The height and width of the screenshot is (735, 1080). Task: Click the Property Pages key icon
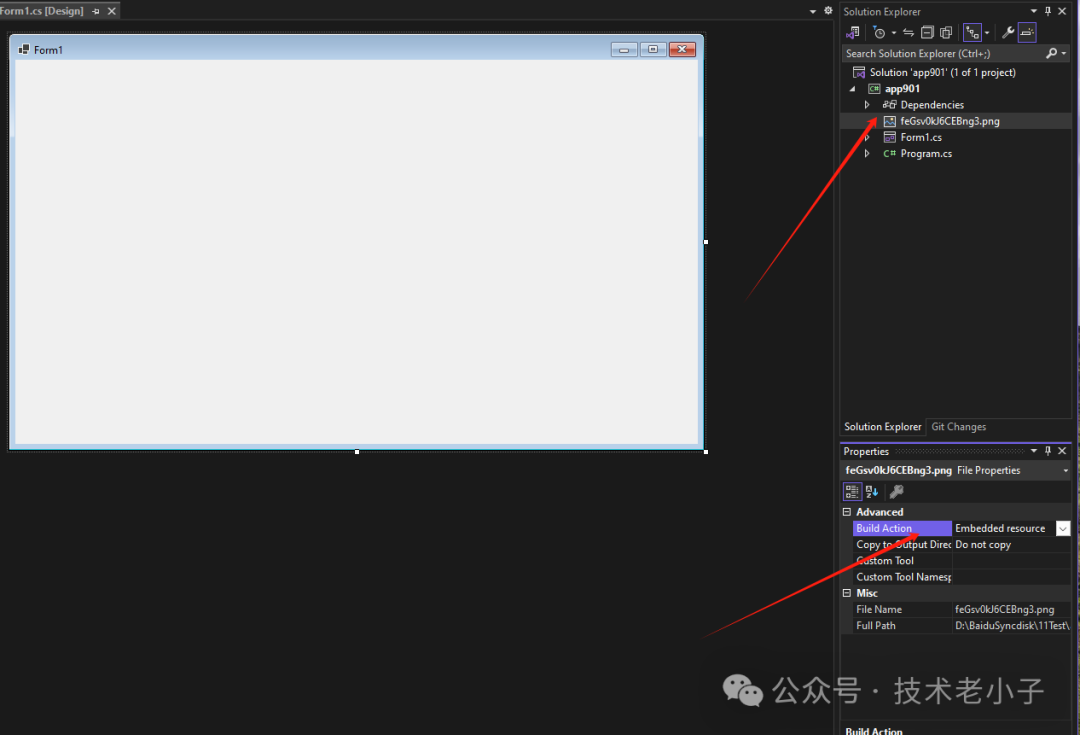point(897,491)
